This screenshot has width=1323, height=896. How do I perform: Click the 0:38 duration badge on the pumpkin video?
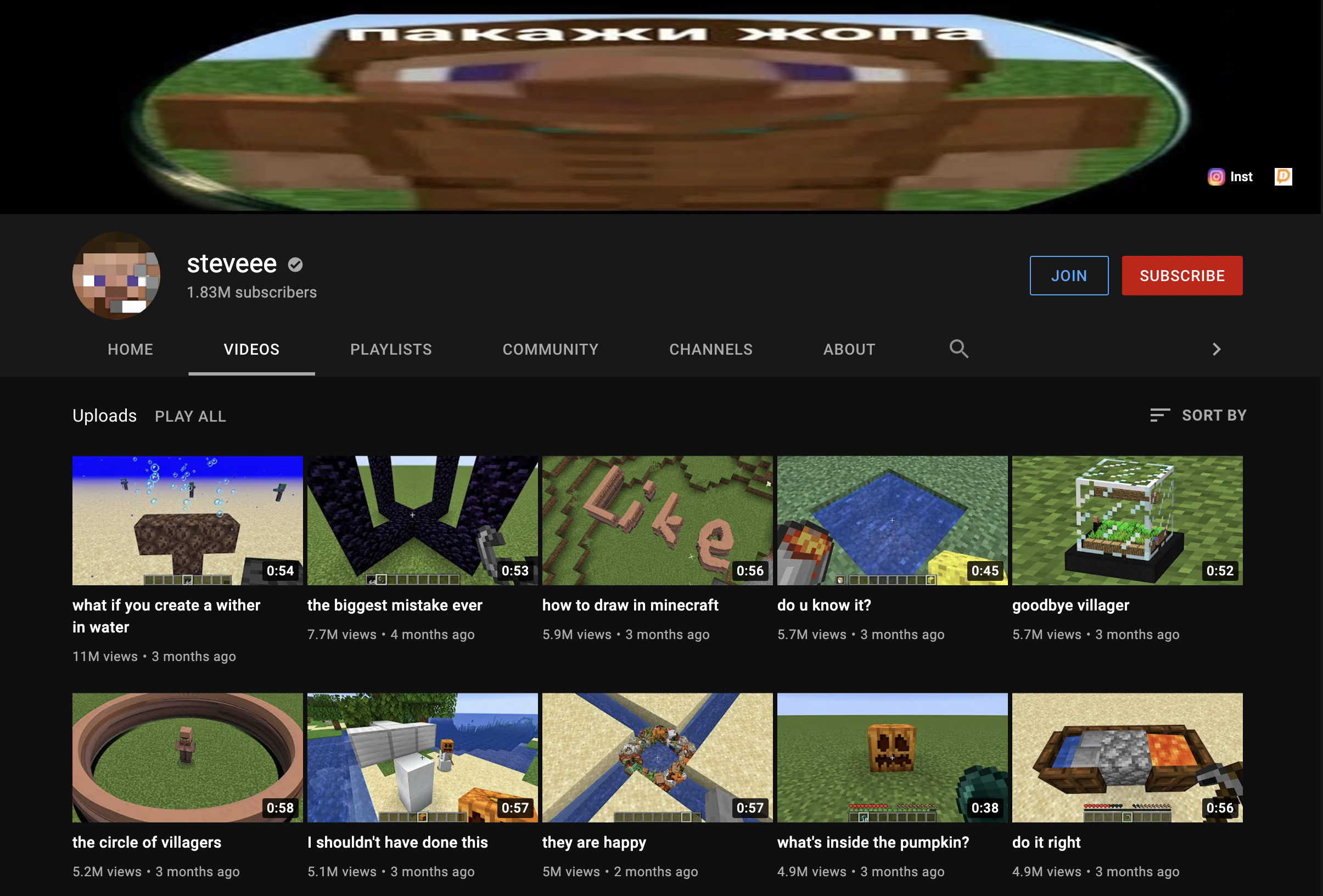[984, 808]
